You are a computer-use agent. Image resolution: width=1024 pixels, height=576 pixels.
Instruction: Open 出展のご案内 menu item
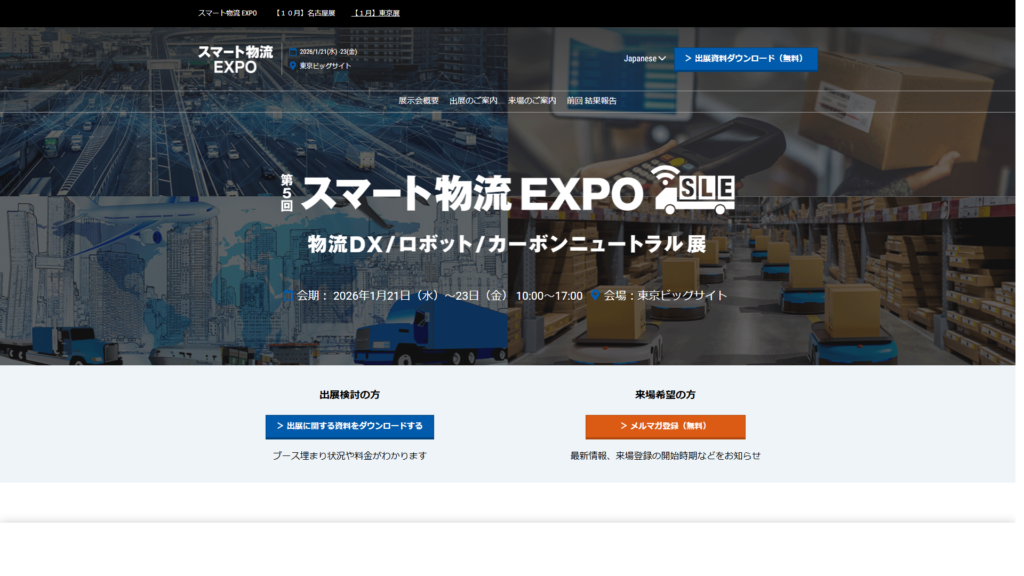click(473, 101)
